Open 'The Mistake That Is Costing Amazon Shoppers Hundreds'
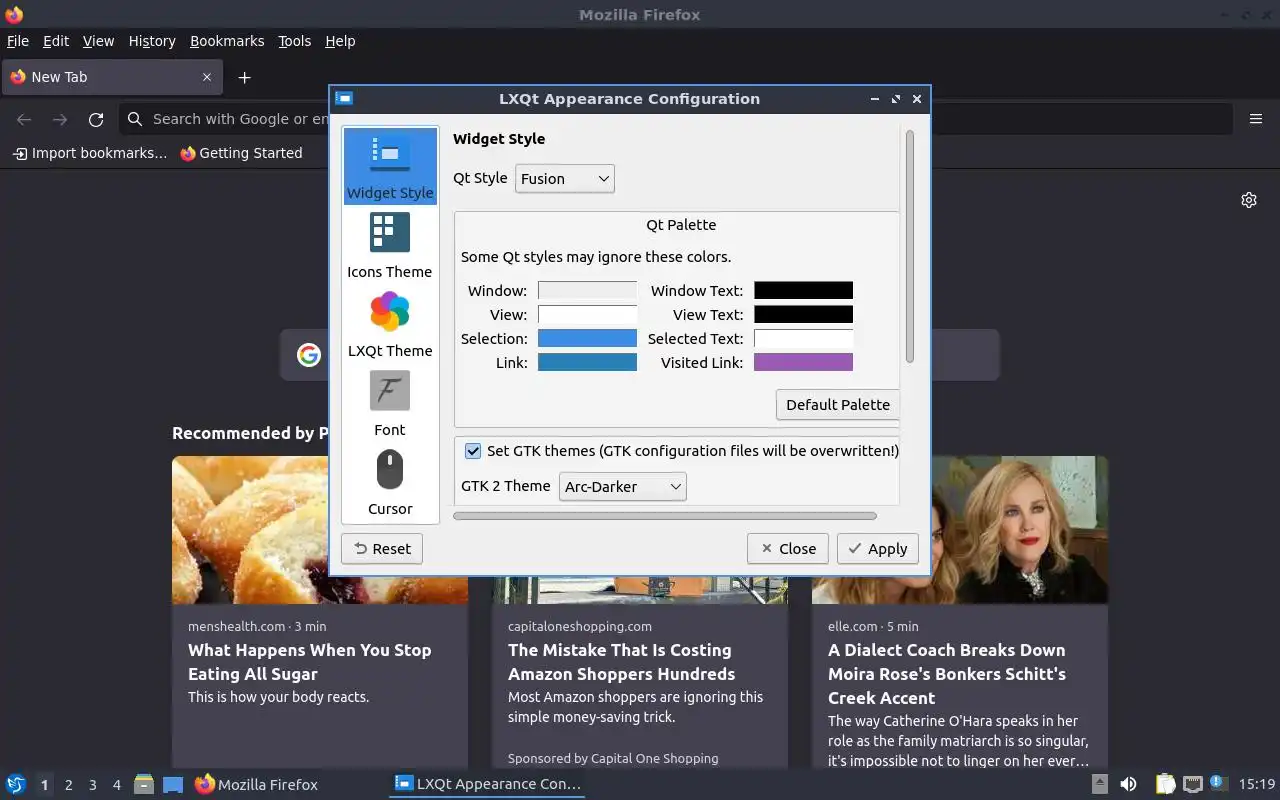1280x800 pixels. point(621,662)
